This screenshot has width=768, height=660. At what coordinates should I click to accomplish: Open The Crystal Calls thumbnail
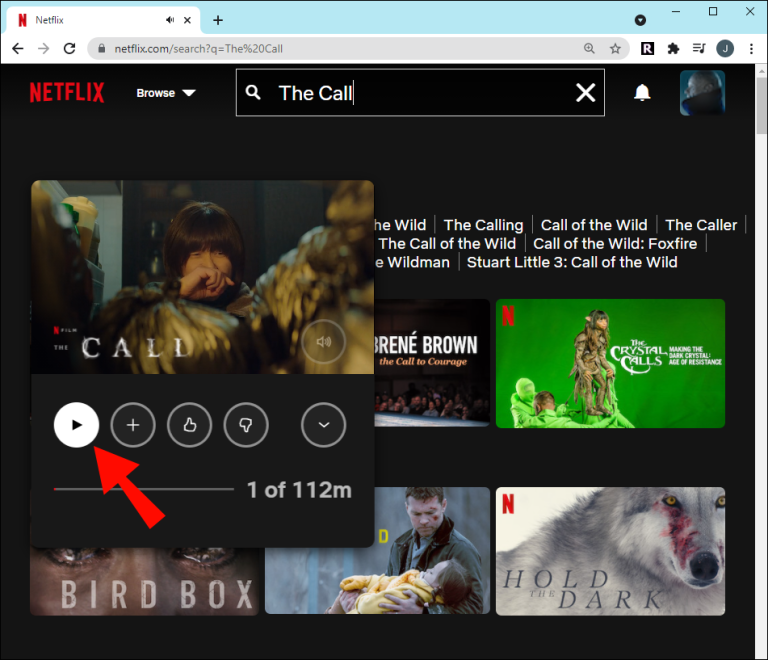[x=610, y=363]
